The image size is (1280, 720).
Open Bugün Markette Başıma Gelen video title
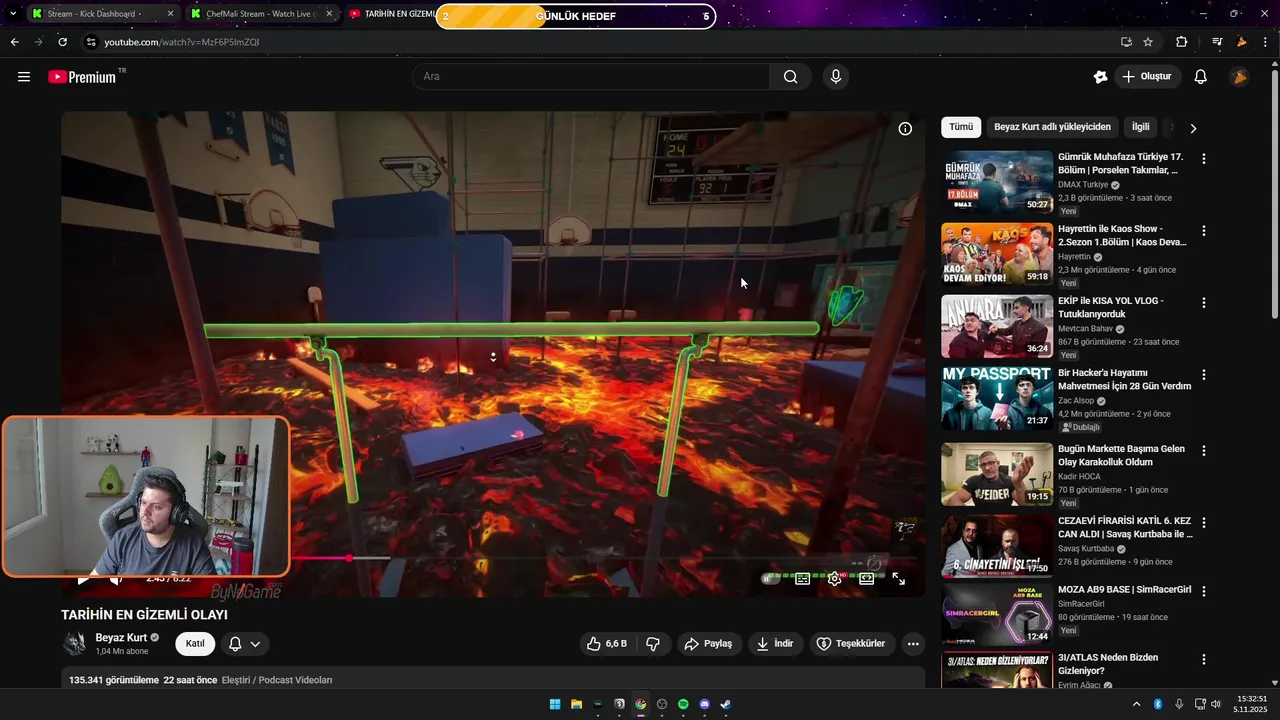1121,455
